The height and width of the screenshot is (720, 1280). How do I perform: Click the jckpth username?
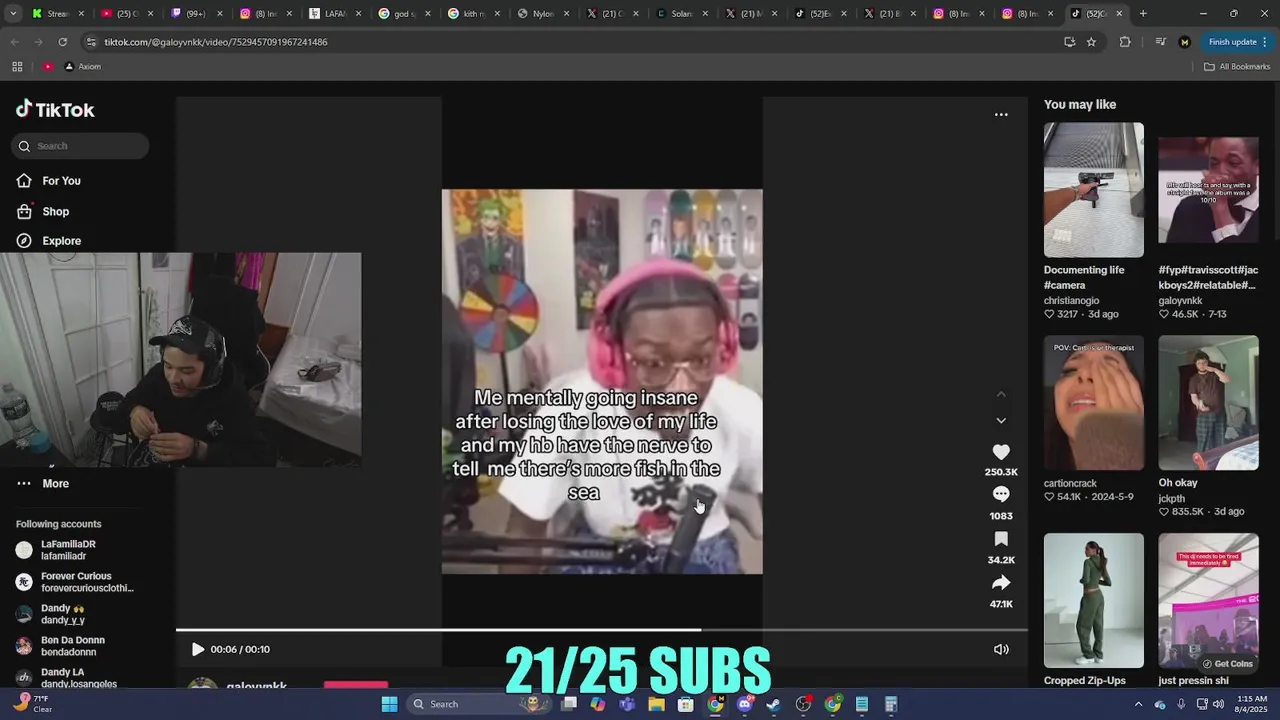point(1171,498)
